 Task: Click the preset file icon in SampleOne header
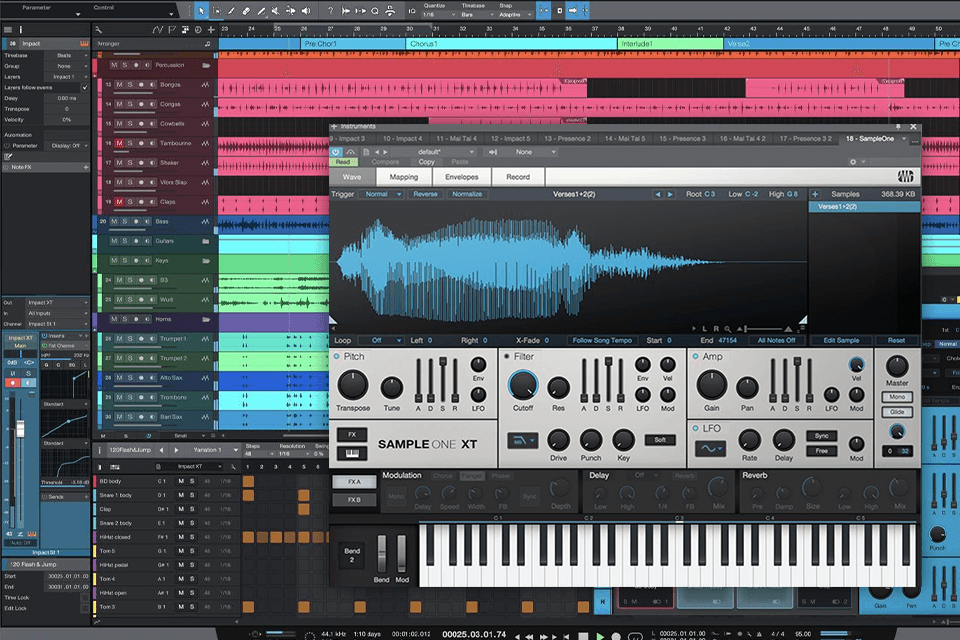point(366,152)
